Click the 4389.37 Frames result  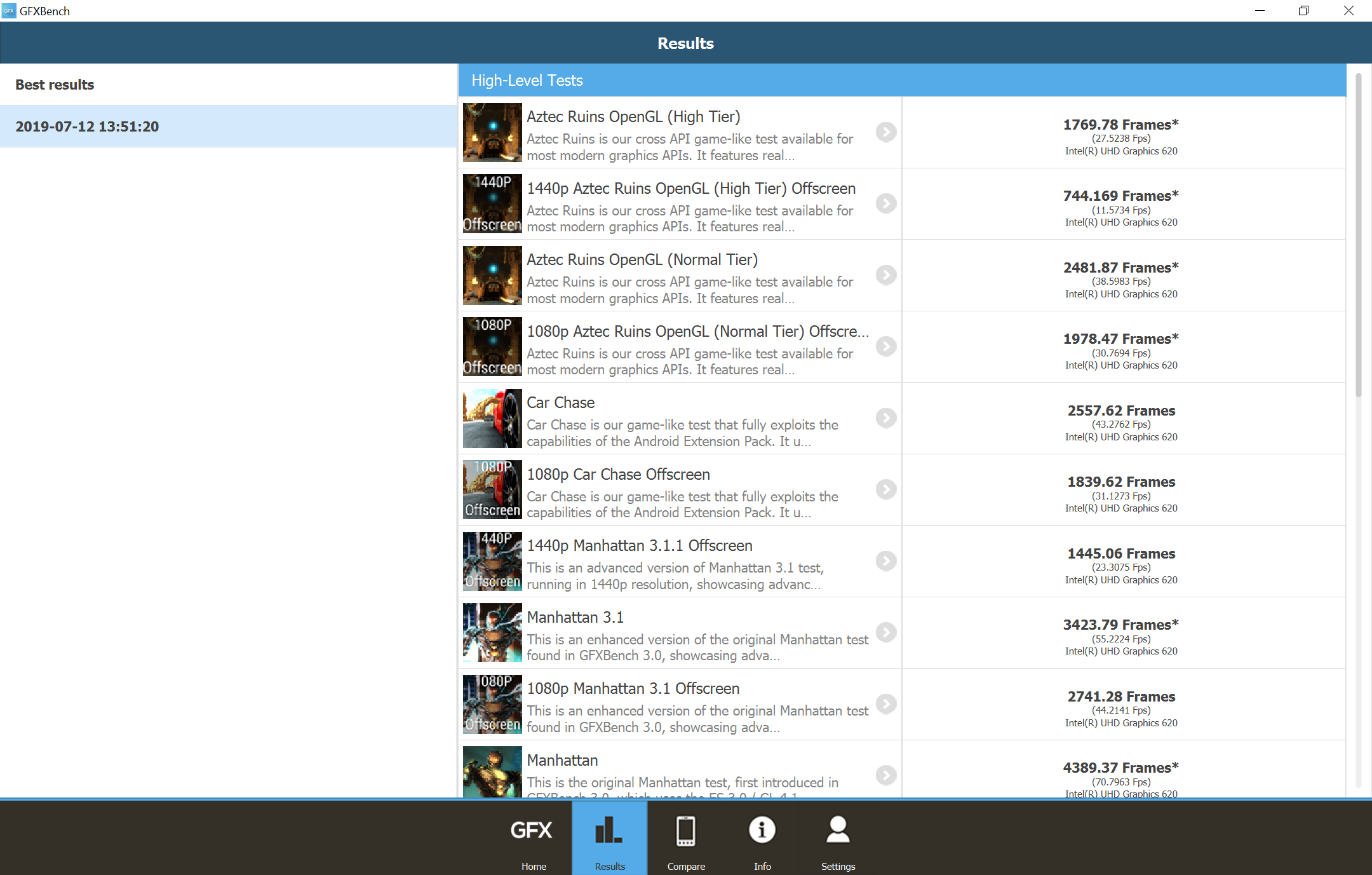click(1121, 768)
